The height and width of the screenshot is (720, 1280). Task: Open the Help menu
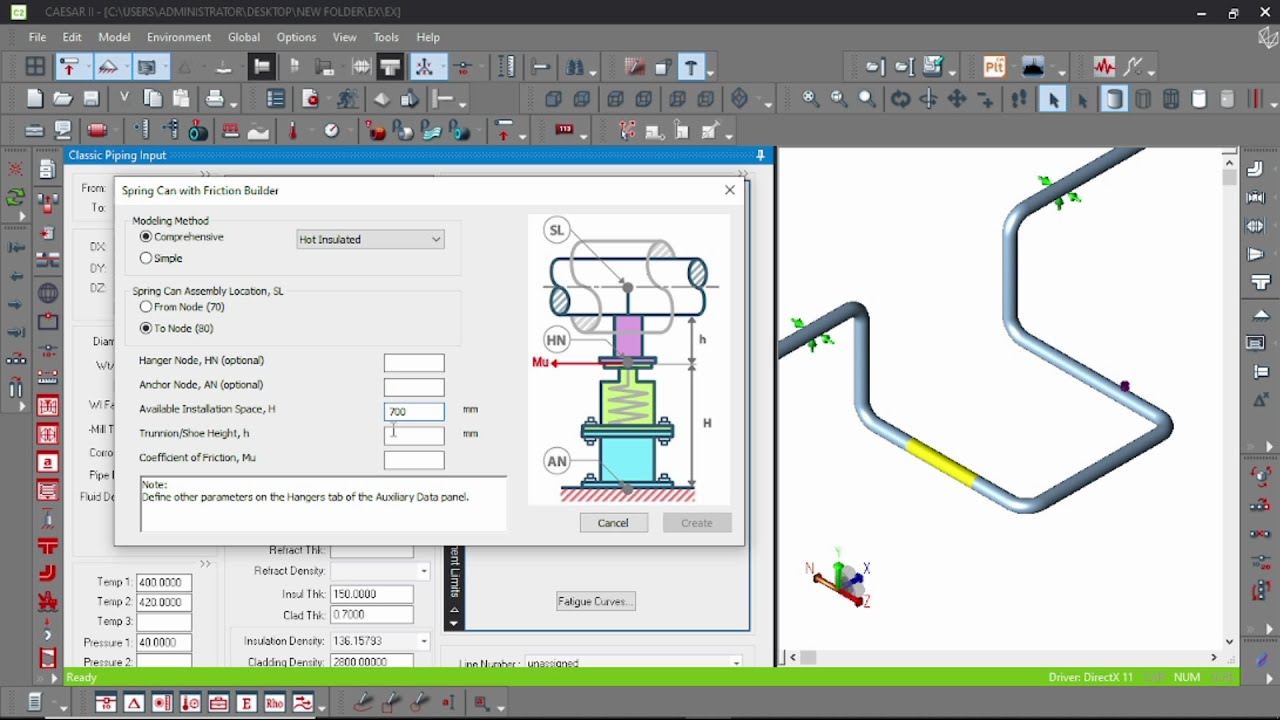pos(428,37)
